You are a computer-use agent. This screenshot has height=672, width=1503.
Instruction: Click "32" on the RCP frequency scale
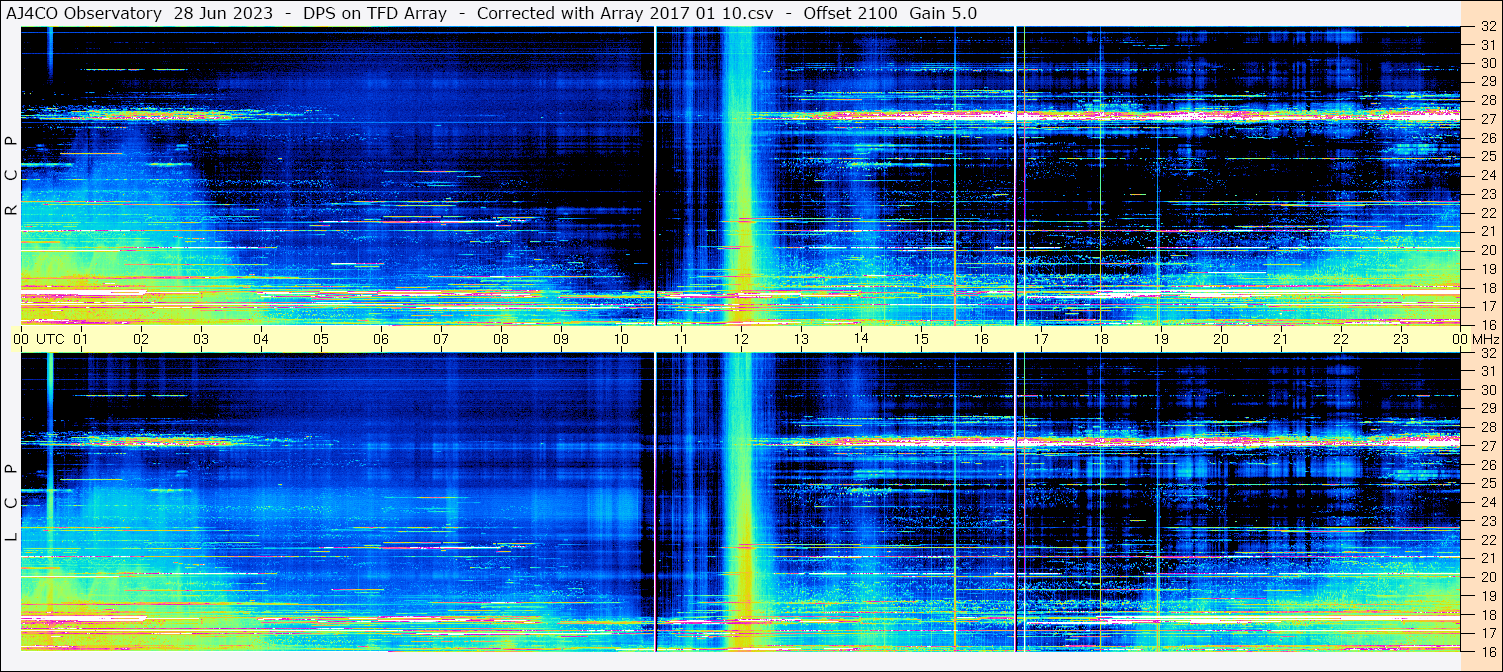click(x=1487, y=27)
